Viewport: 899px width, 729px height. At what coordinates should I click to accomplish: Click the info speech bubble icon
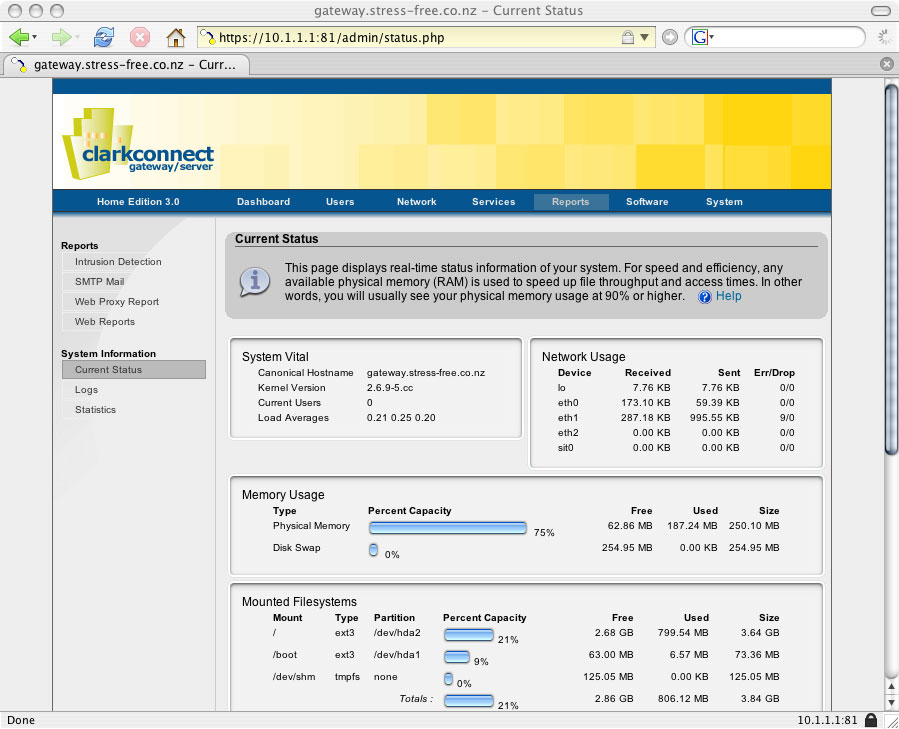pyautogui.click(x=255, y=282)
